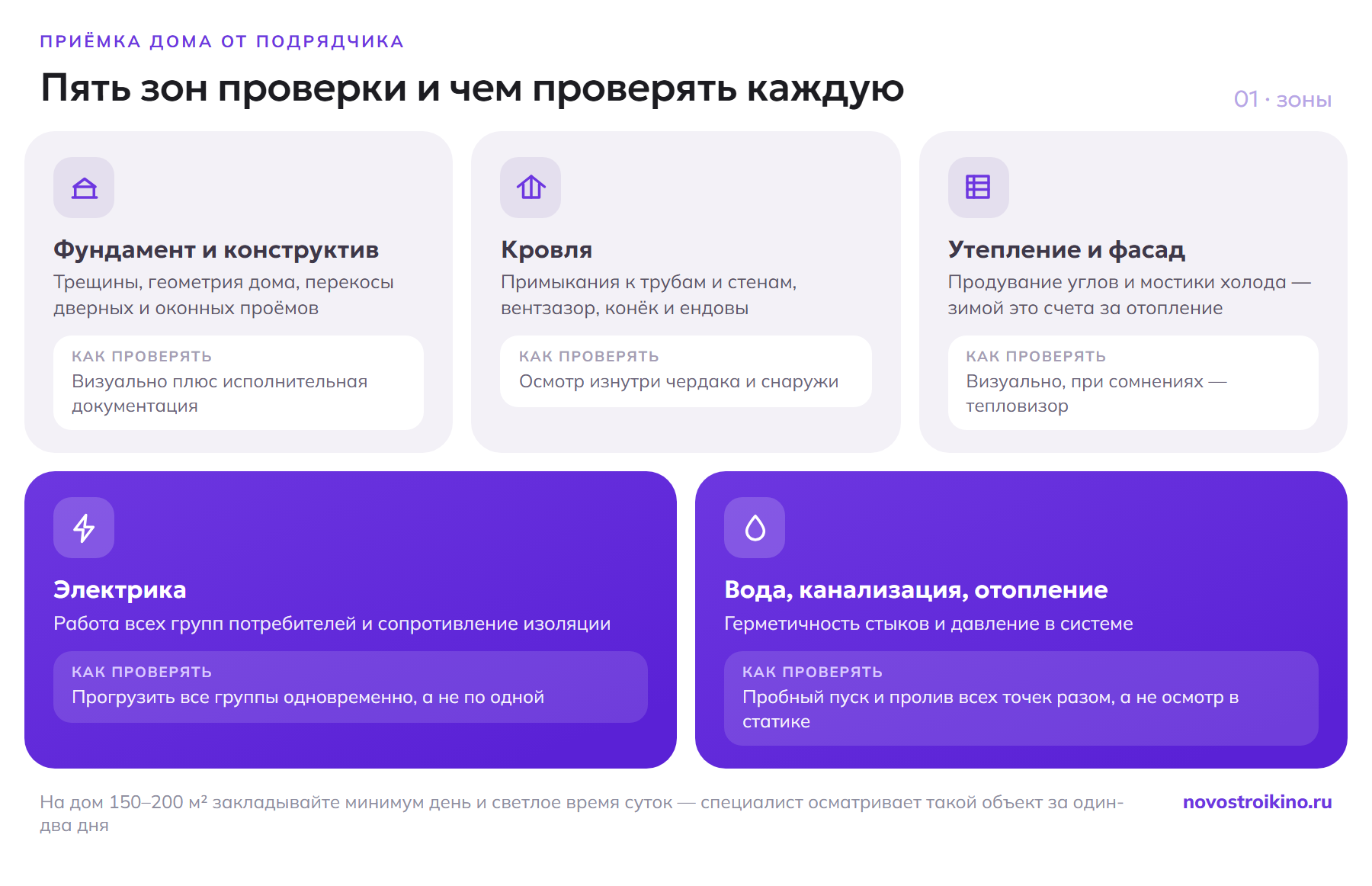Click description Работа всех групп потребителей
Viewport: 1372px width, 886px height.
point(332,624)
